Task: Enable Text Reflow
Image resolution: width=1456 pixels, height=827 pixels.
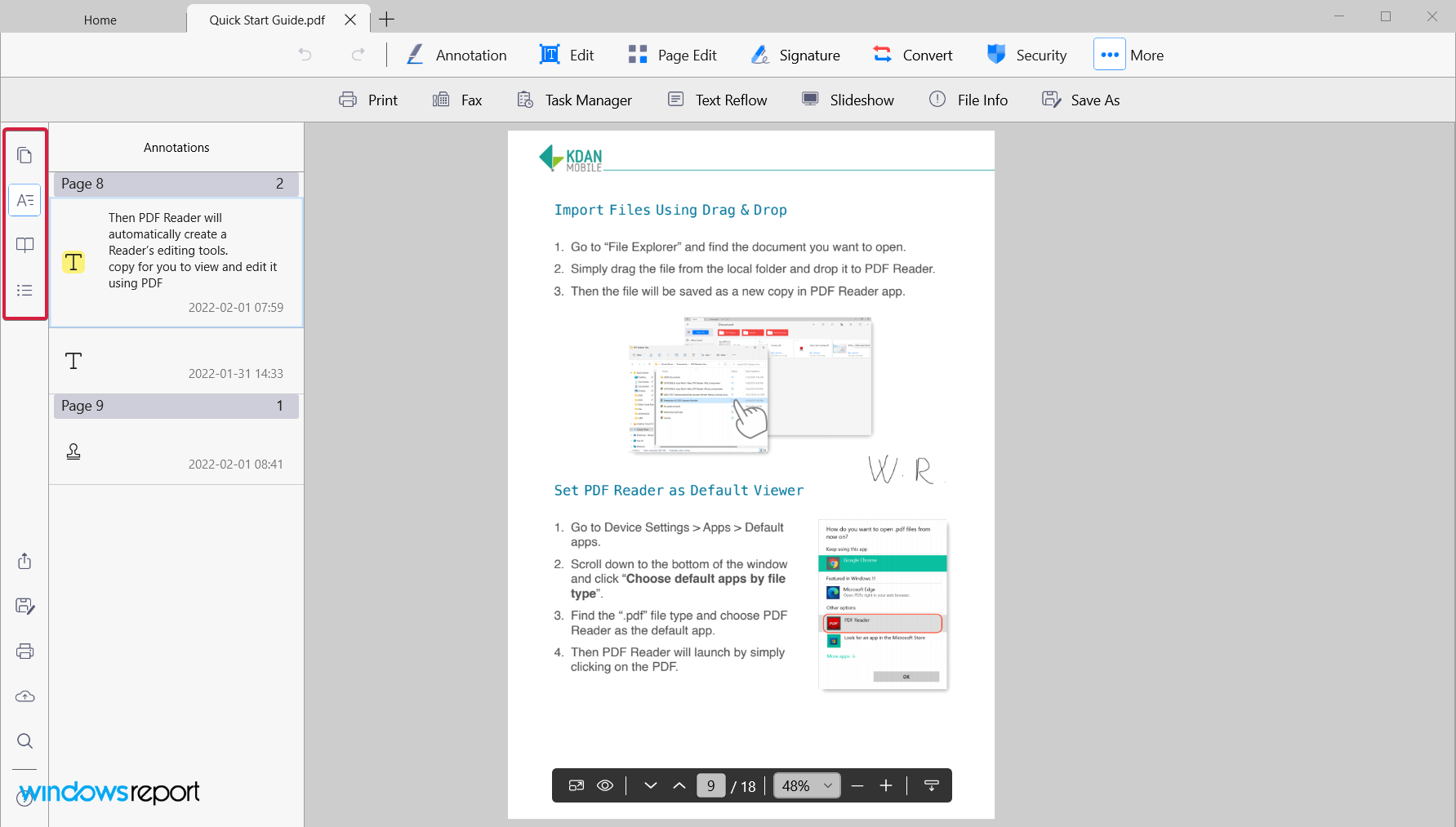Action: (x=717, y=100)
